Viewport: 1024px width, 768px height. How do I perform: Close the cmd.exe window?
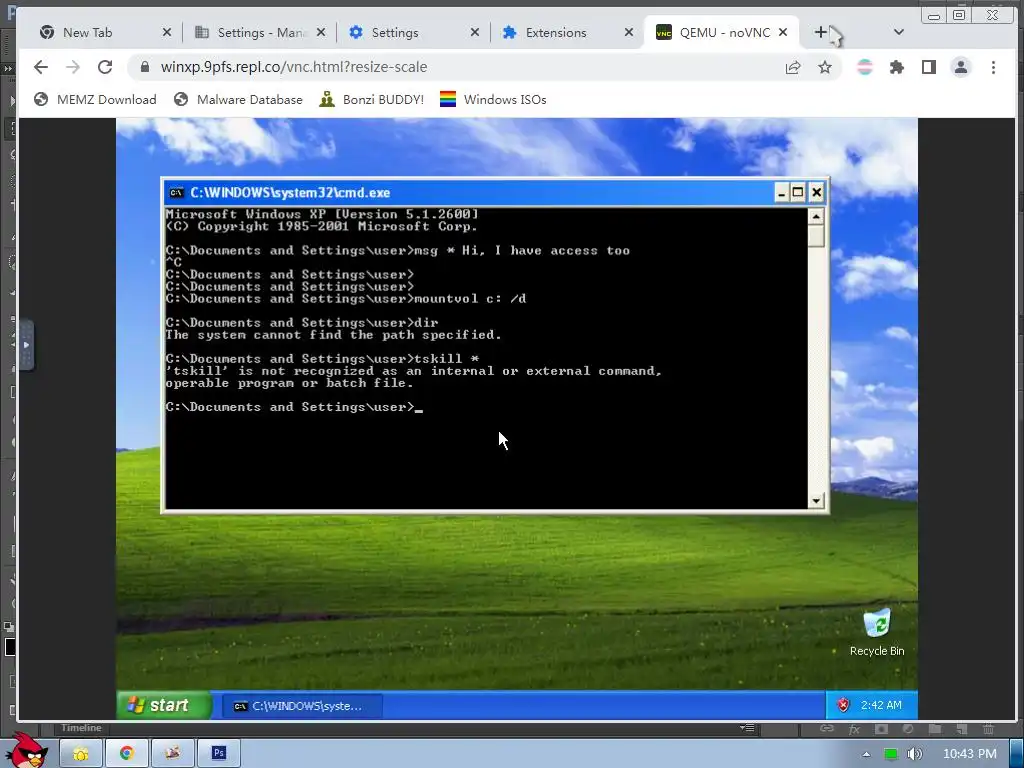click(816, 193)
